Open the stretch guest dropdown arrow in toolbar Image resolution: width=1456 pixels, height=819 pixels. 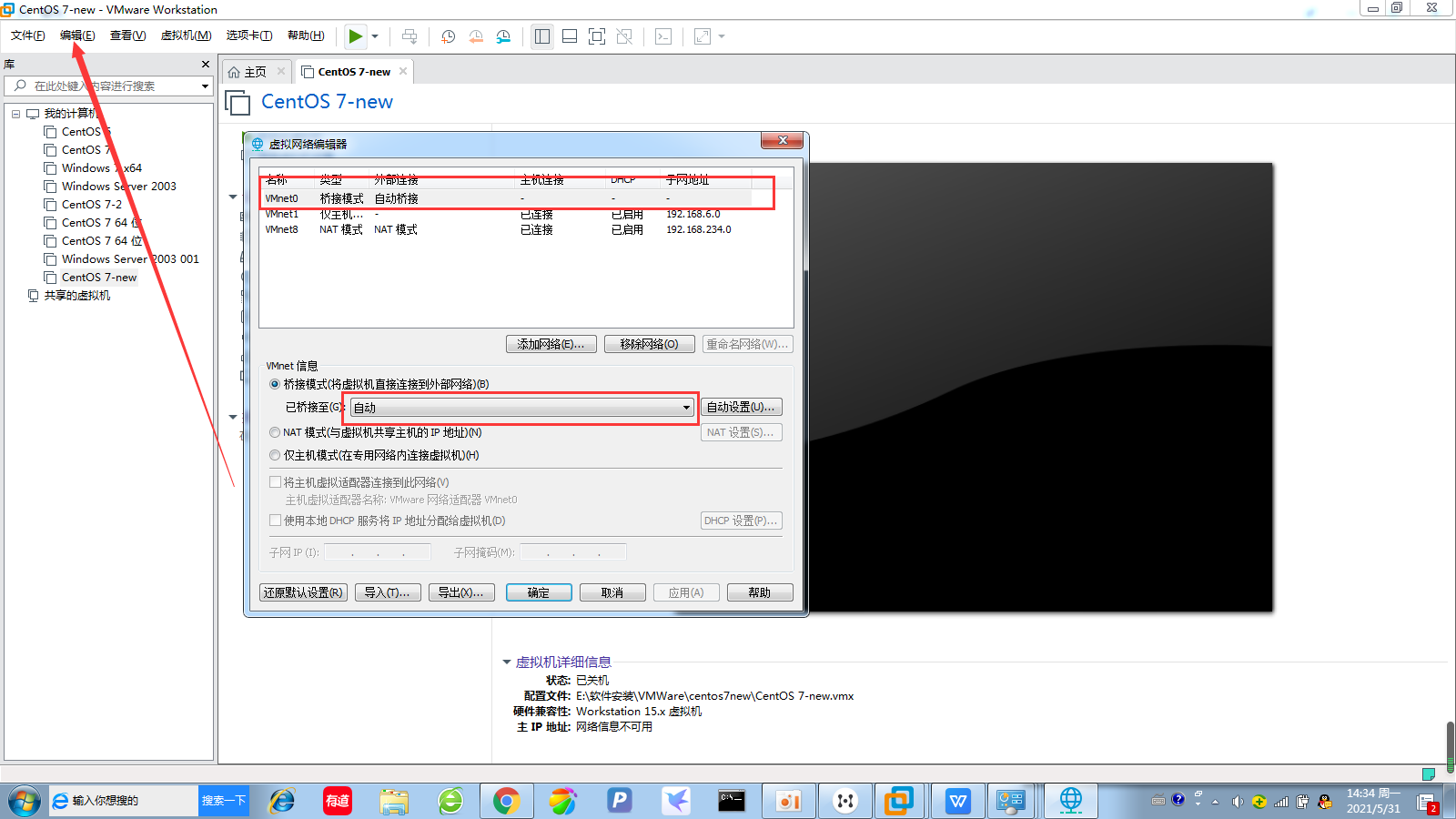tap(722, 36)
